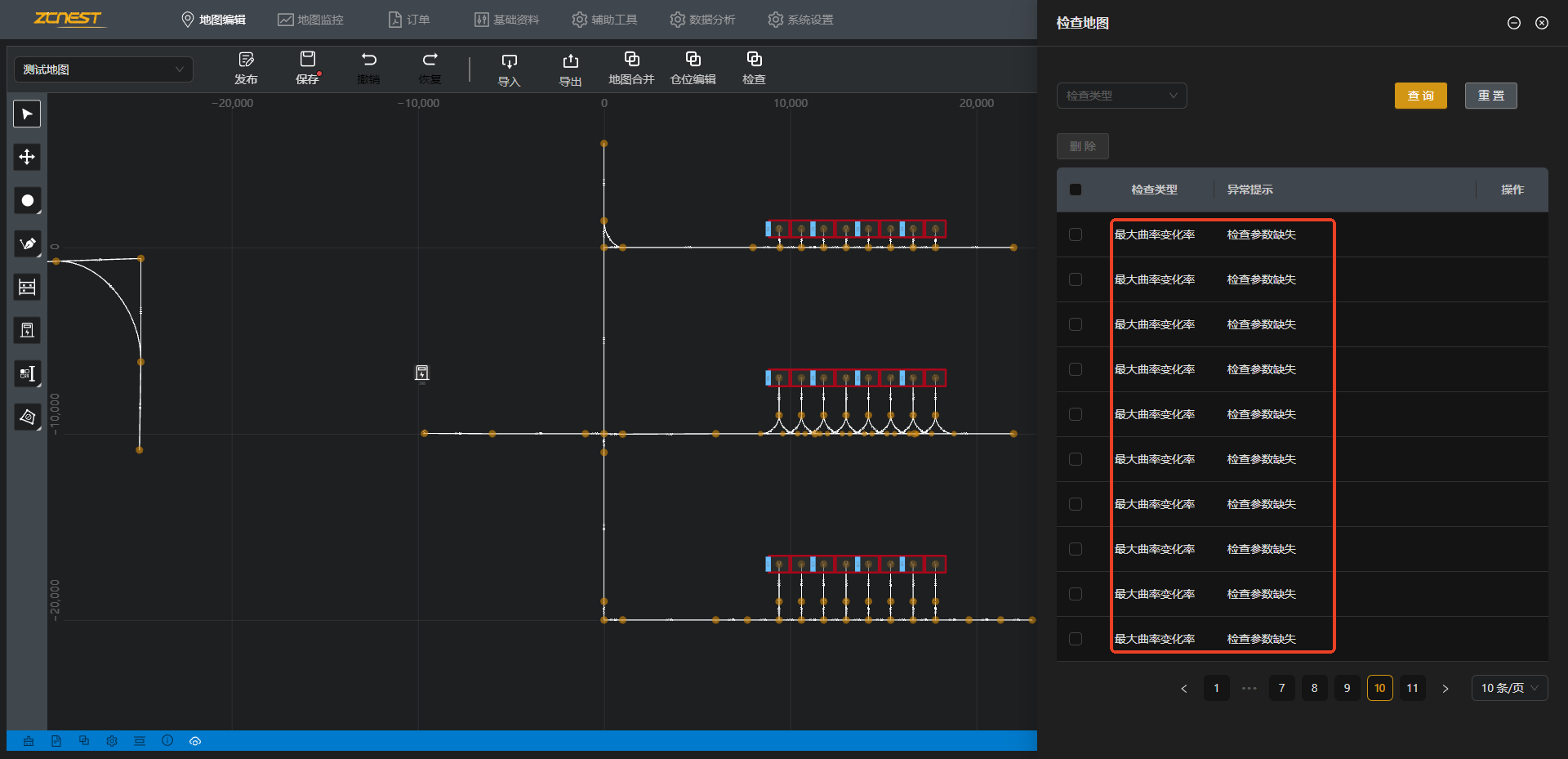The height and width of the screenshot is (759, 1568).
Task: Jump to earlier pages via ellipsis
Action: [x=1249, y=688]
